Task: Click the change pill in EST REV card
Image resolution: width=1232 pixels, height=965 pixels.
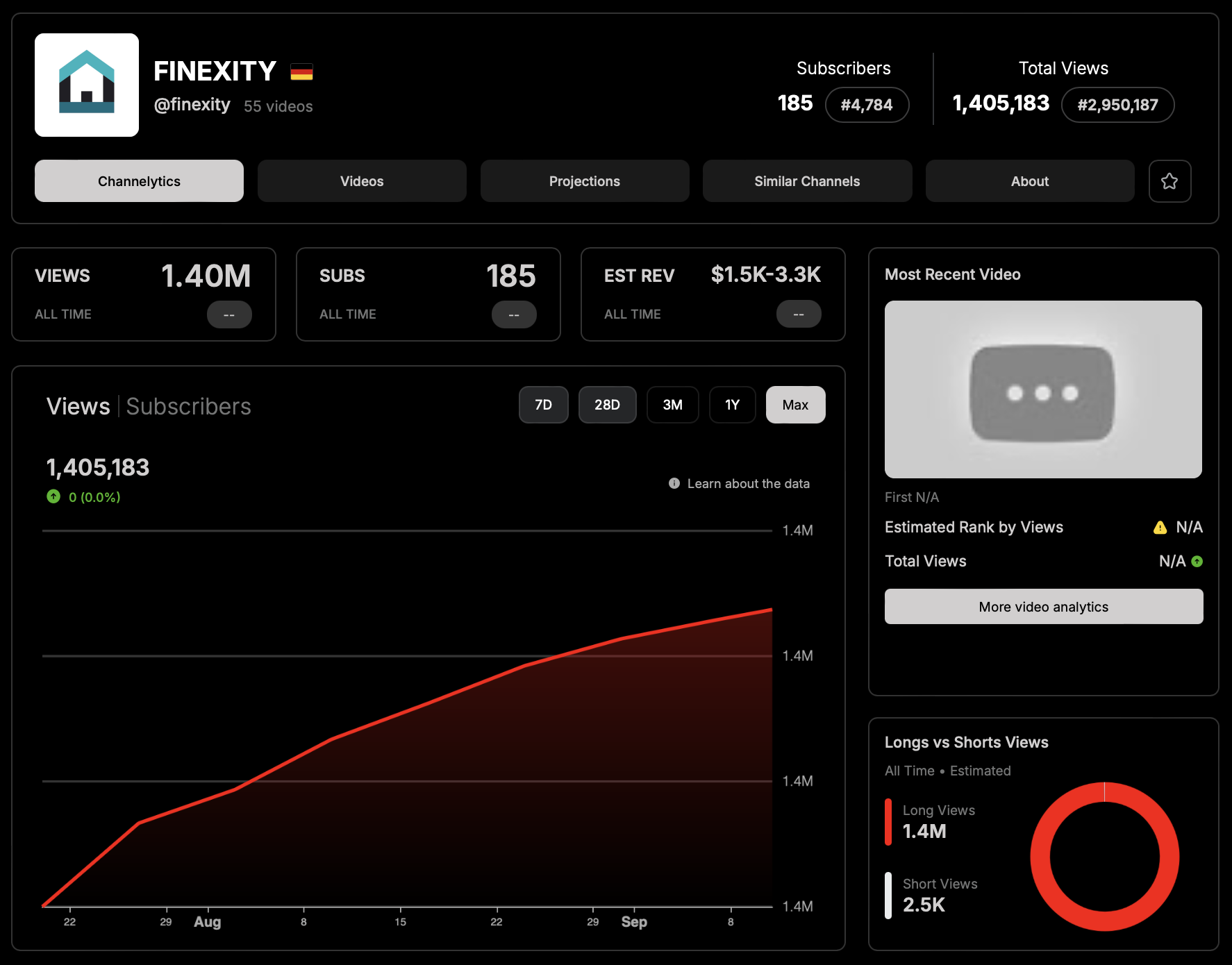Action: click(799, 314)
